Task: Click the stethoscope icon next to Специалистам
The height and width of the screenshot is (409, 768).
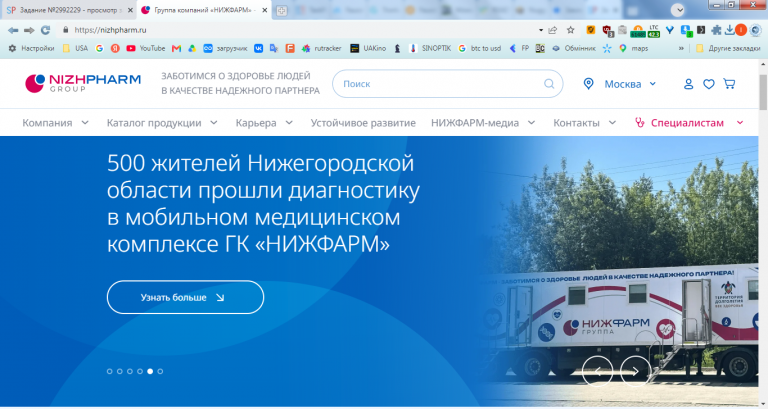Action: 639,122
